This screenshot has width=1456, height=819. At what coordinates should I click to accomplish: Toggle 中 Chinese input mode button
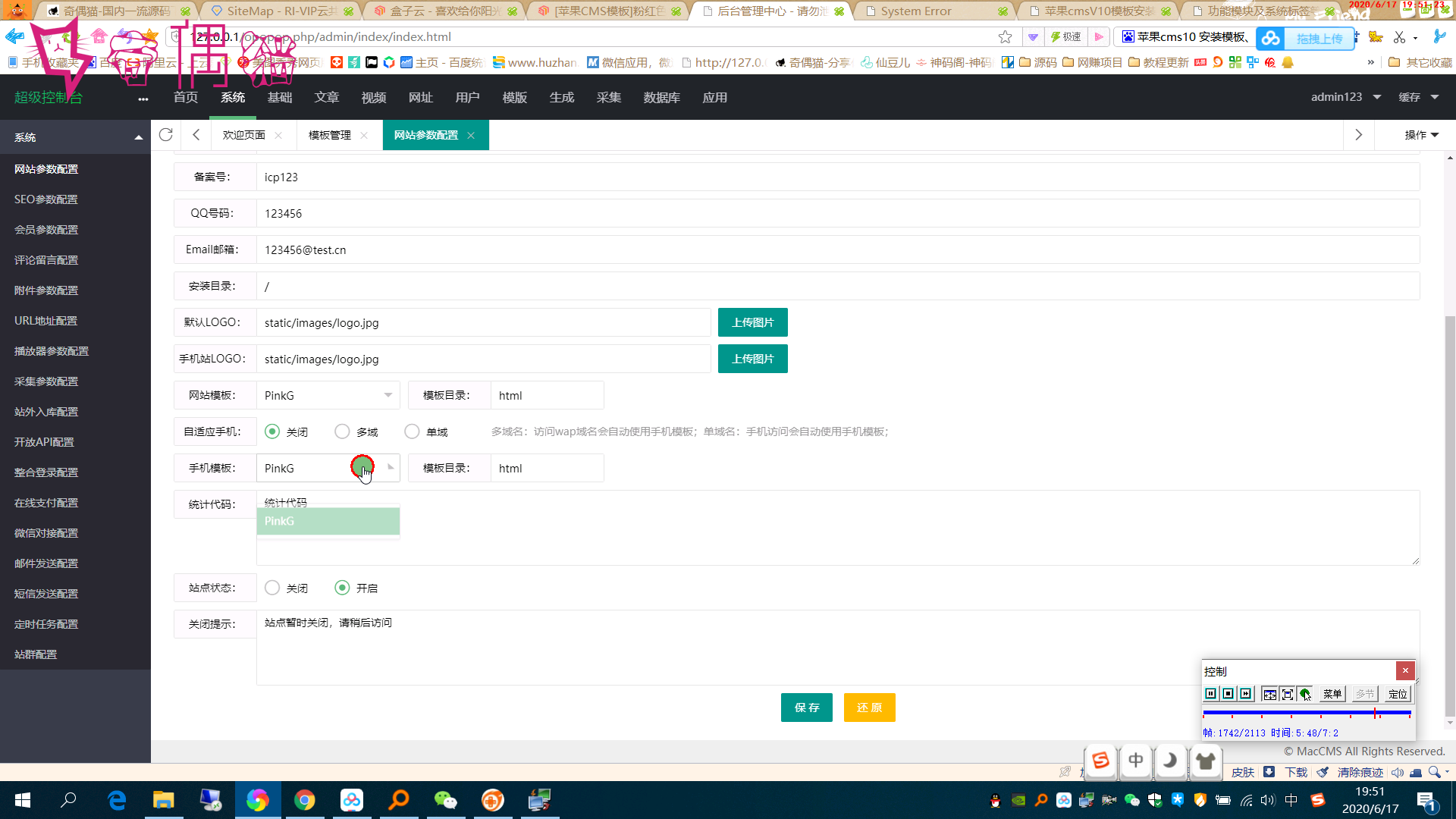pyautogui.click(x=1135, y=760)
